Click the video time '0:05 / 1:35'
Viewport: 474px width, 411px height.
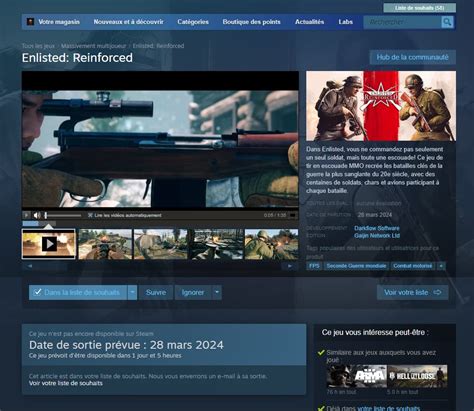(275, 215)
